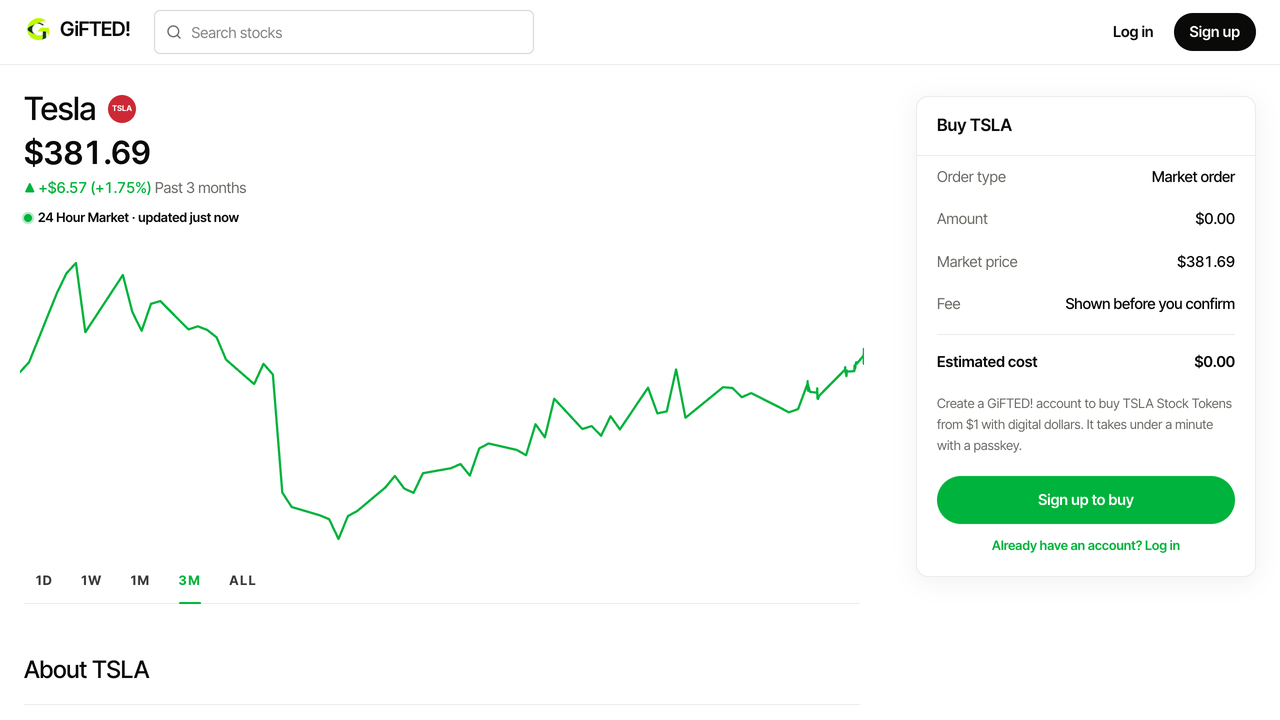The image size is (1280, 720).
Task: Select the 1D chart range
Action: (44, 580)
